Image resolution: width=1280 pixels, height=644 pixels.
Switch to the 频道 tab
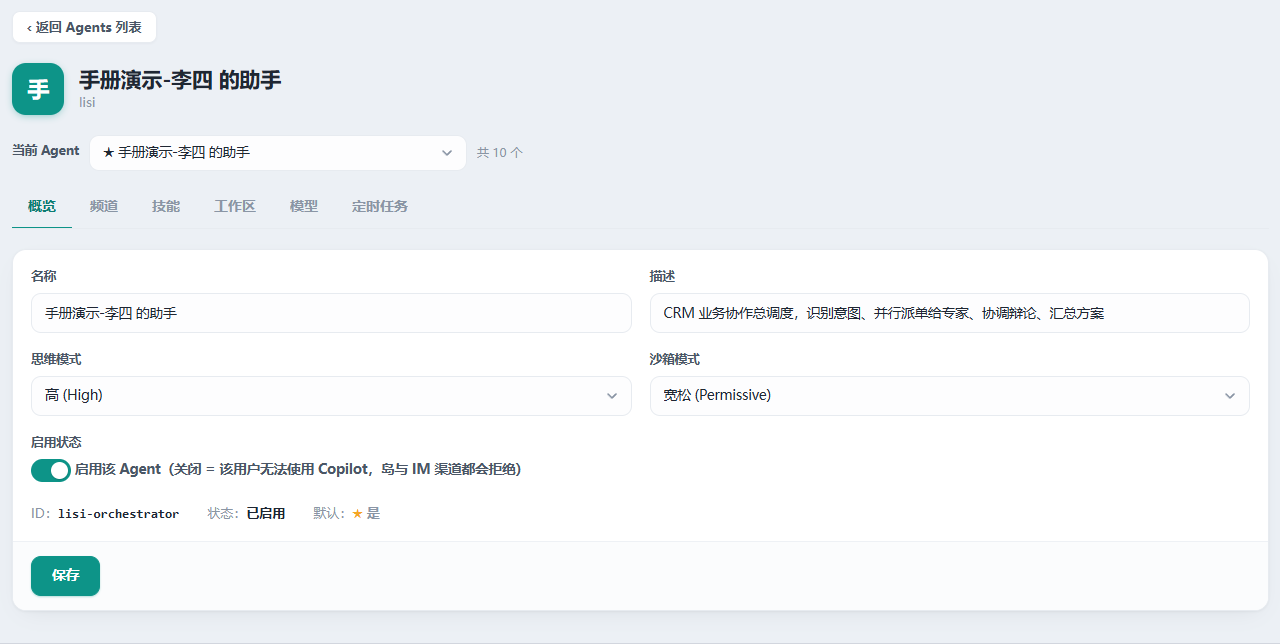point(104,206)
